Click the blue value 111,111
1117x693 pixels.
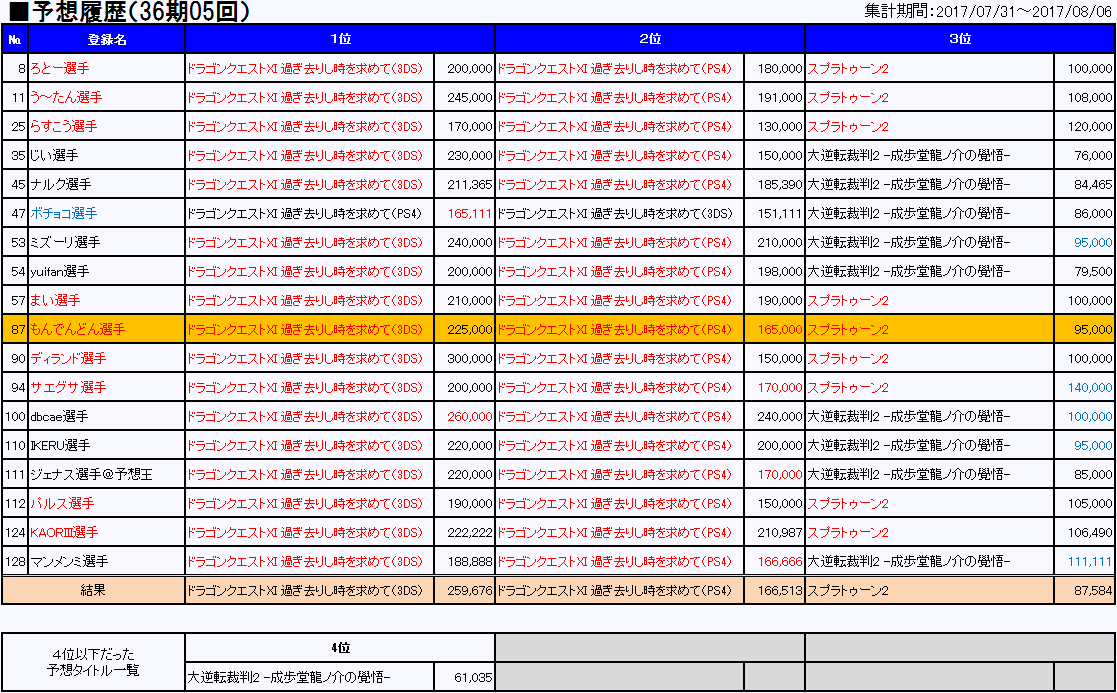click(x=1090, y=562)
